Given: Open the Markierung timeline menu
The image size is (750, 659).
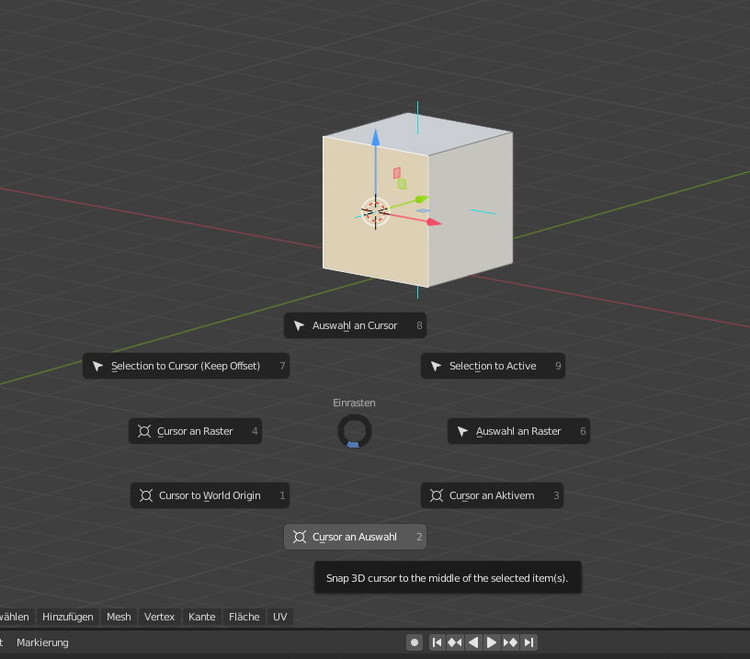Looking at the screenshot, I should [x=43, y=642].
